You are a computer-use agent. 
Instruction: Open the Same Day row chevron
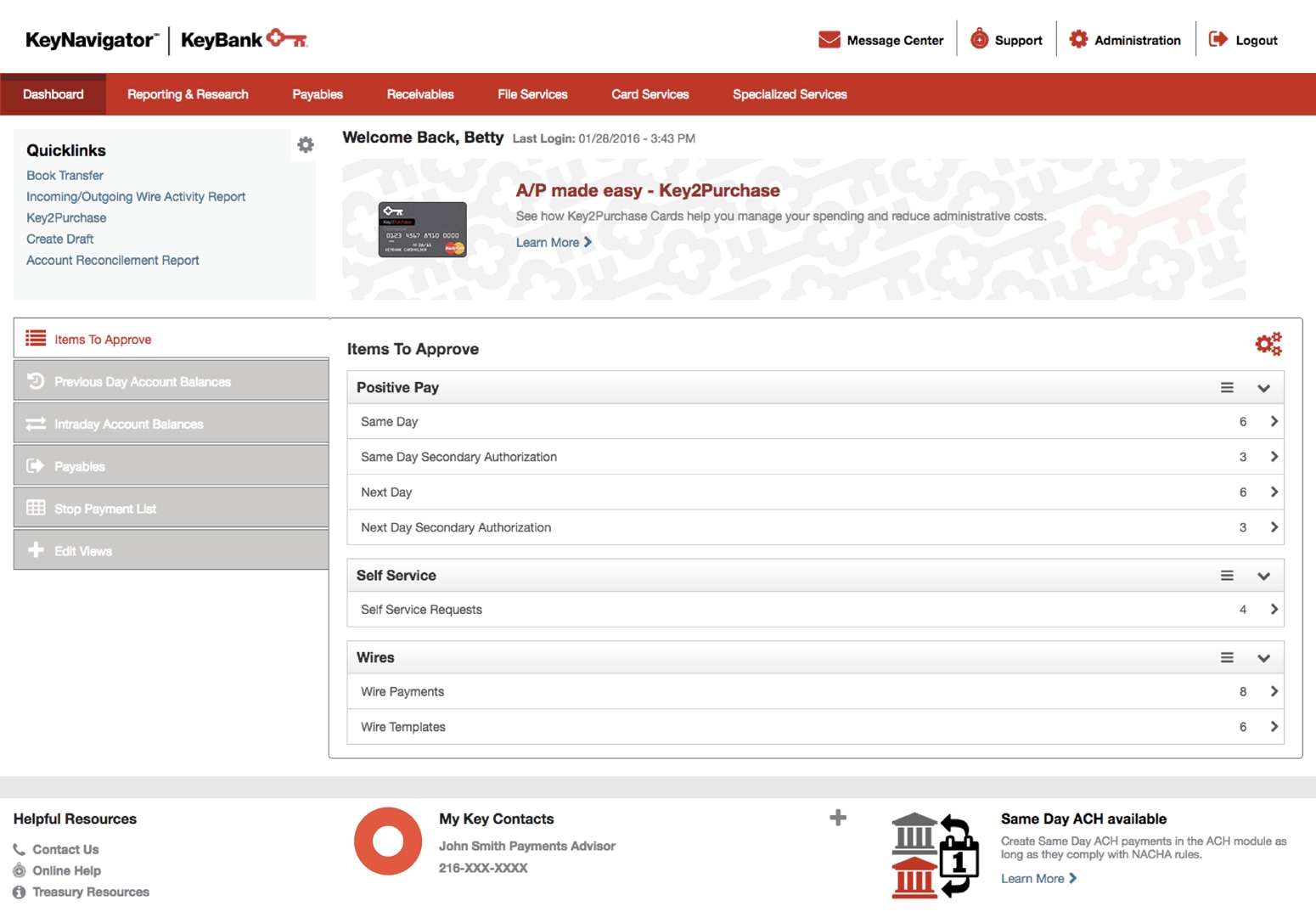(x=1274, y=421)
